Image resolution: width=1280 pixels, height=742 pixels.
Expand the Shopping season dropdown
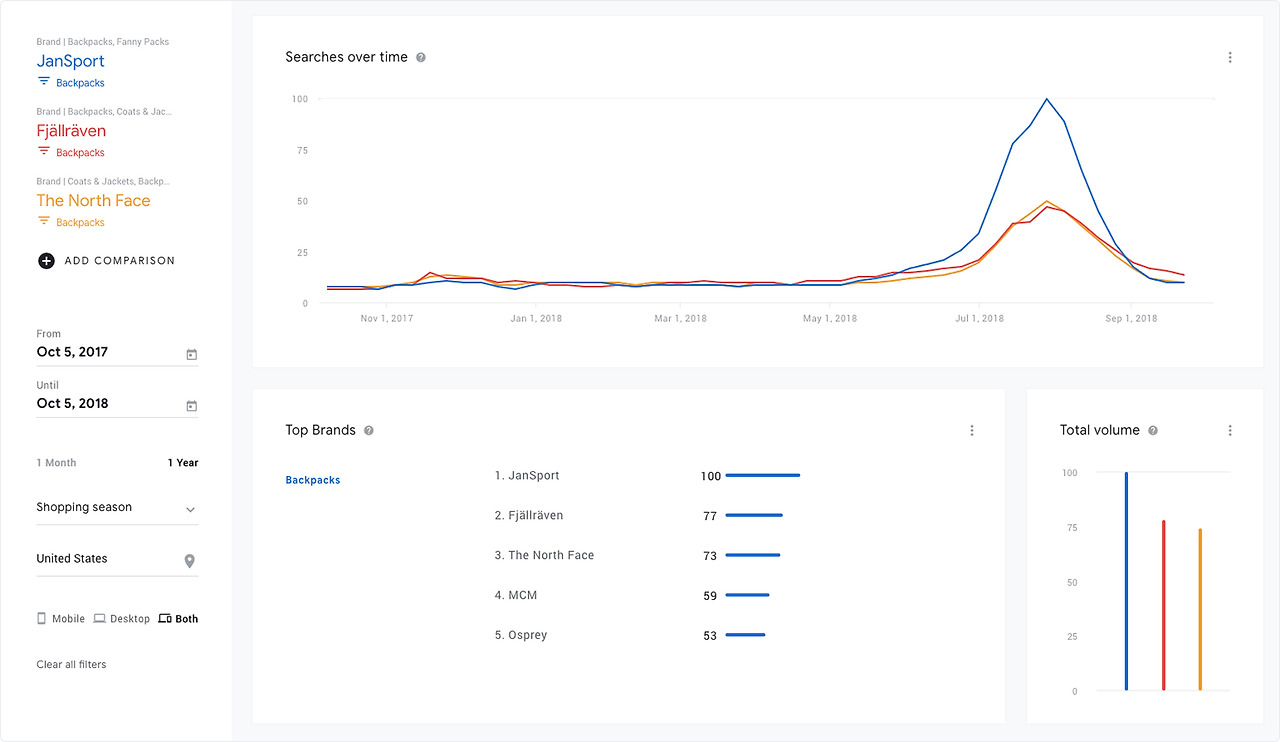[190, 509]
